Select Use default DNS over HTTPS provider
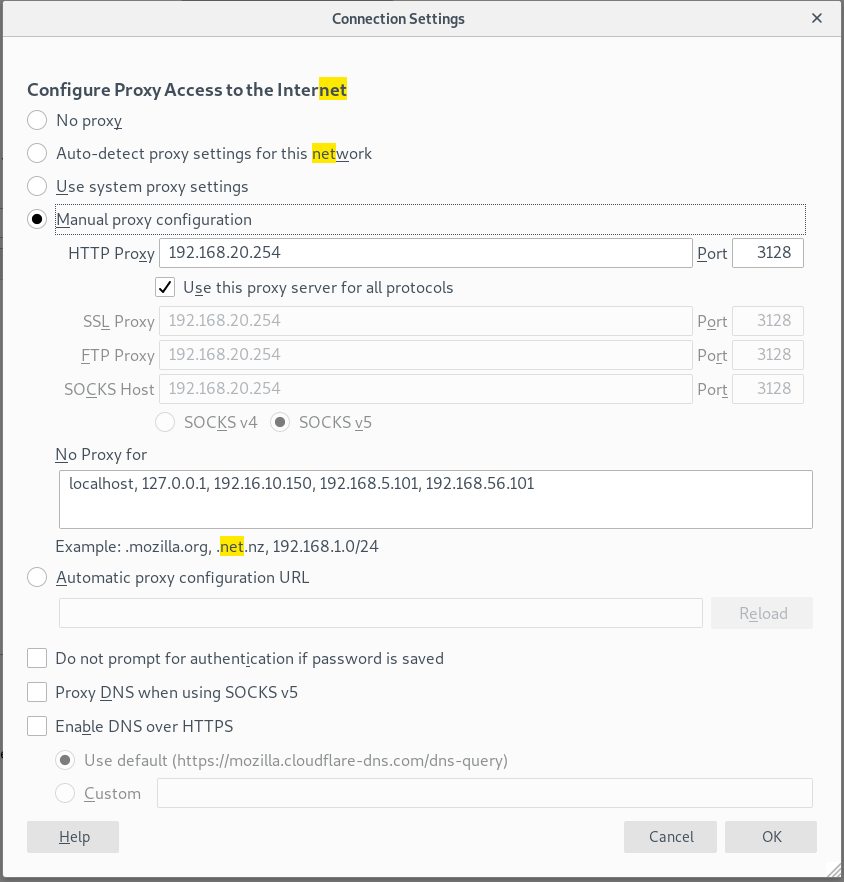The image size is (844, 882). [x=65, y=760]
